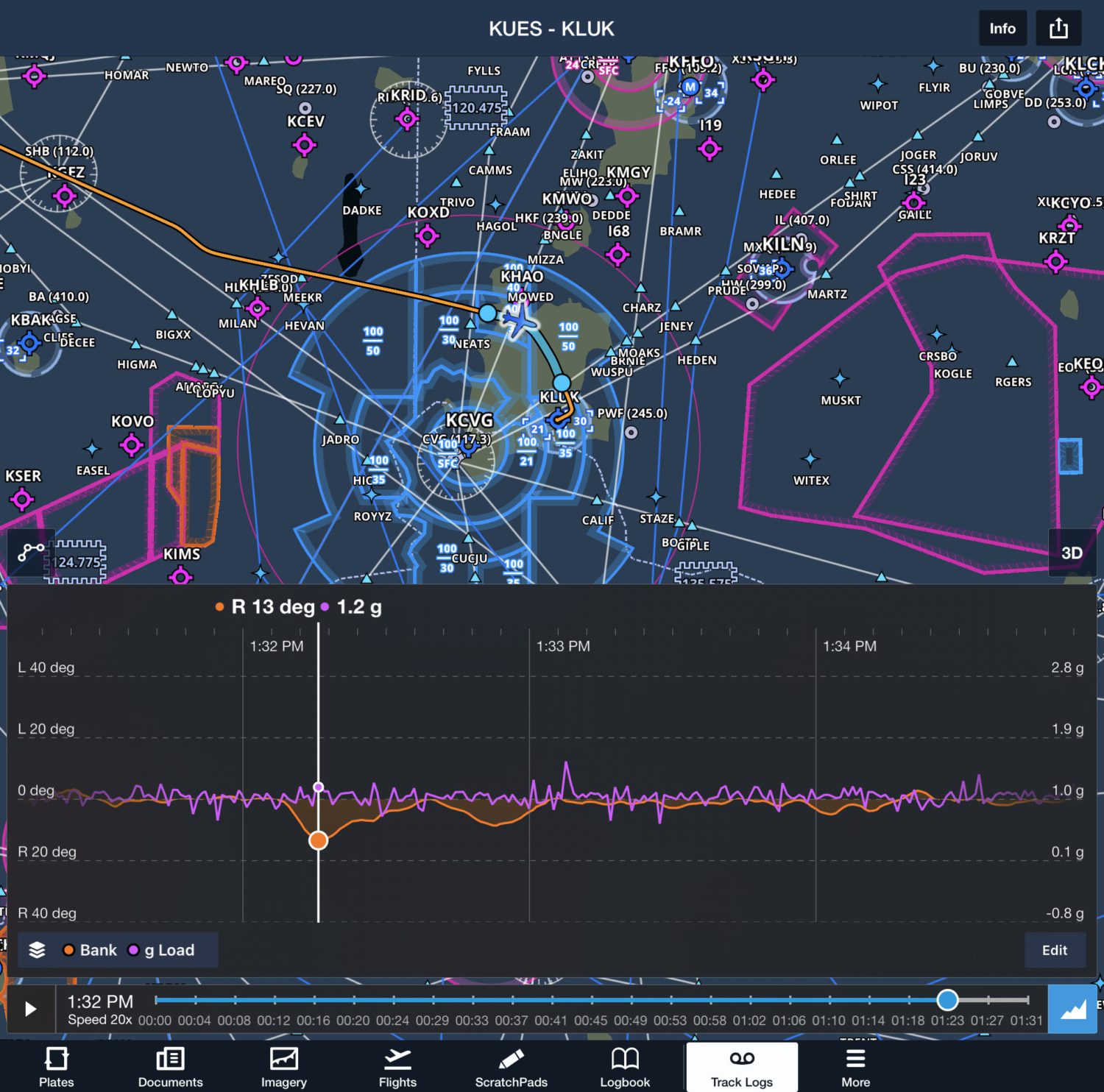Tap the share/export icon in top bar
The height and width of the screenshot is (1092, 1104).
pyautogui.click(x=1058, y=28)
